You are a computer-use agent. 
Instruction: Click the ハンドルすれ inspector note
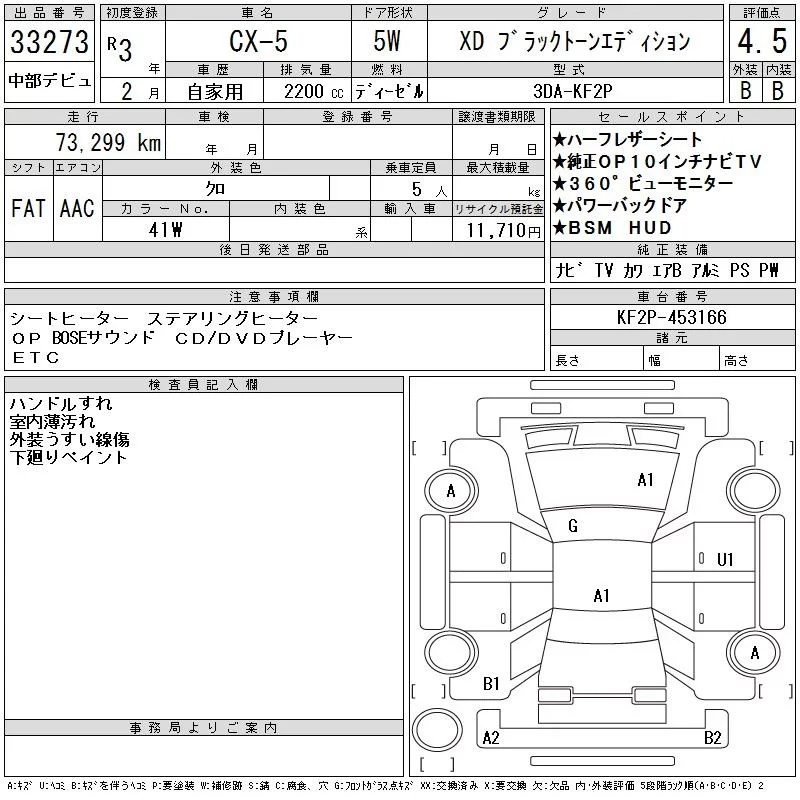tap(61, 404)
